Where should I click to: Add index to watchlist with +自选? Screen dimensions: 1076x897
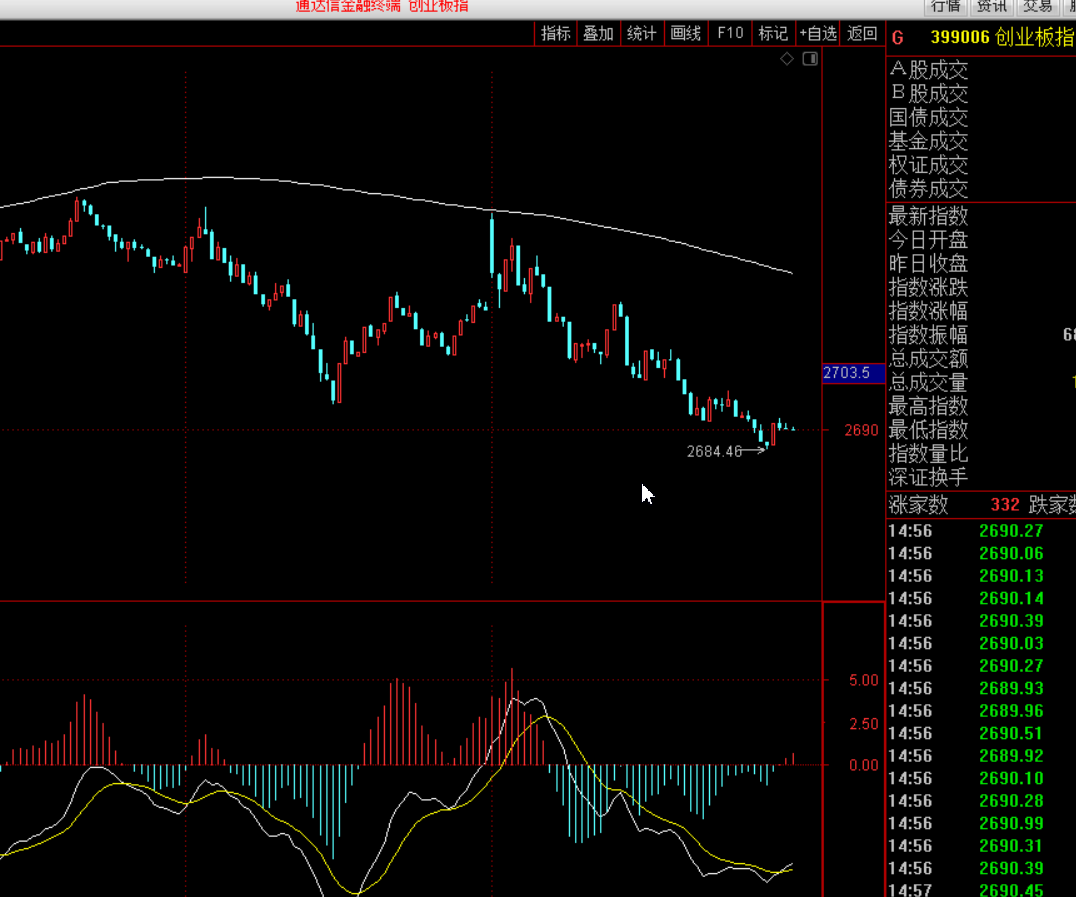(817, 33)
